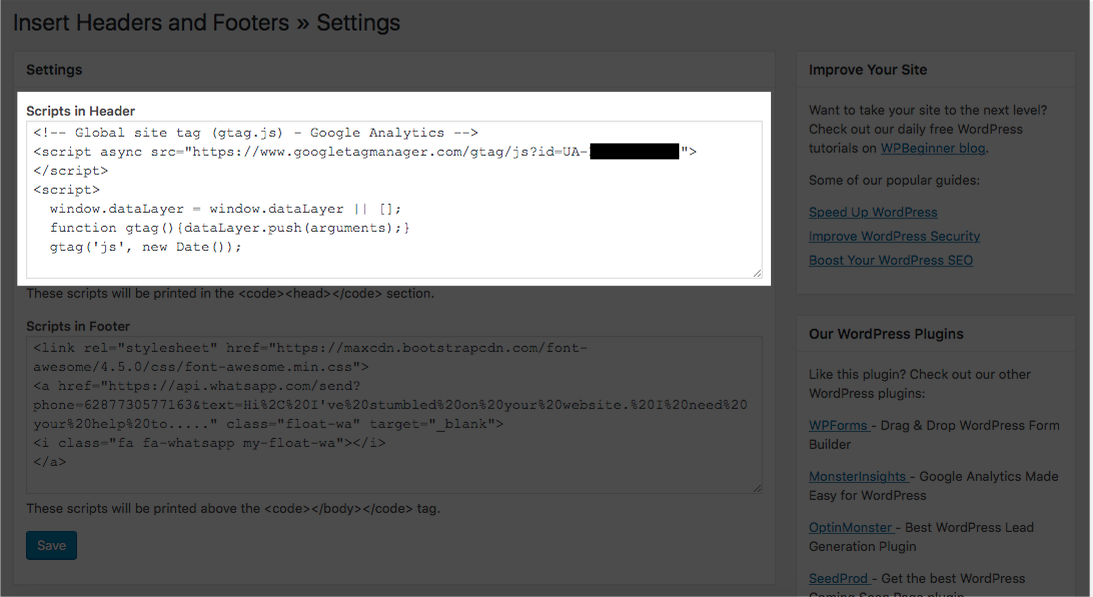Viewport: 1093px width, 597px height.
Task: Click the footer scripts description text
Action: click(x=234, y=508)
